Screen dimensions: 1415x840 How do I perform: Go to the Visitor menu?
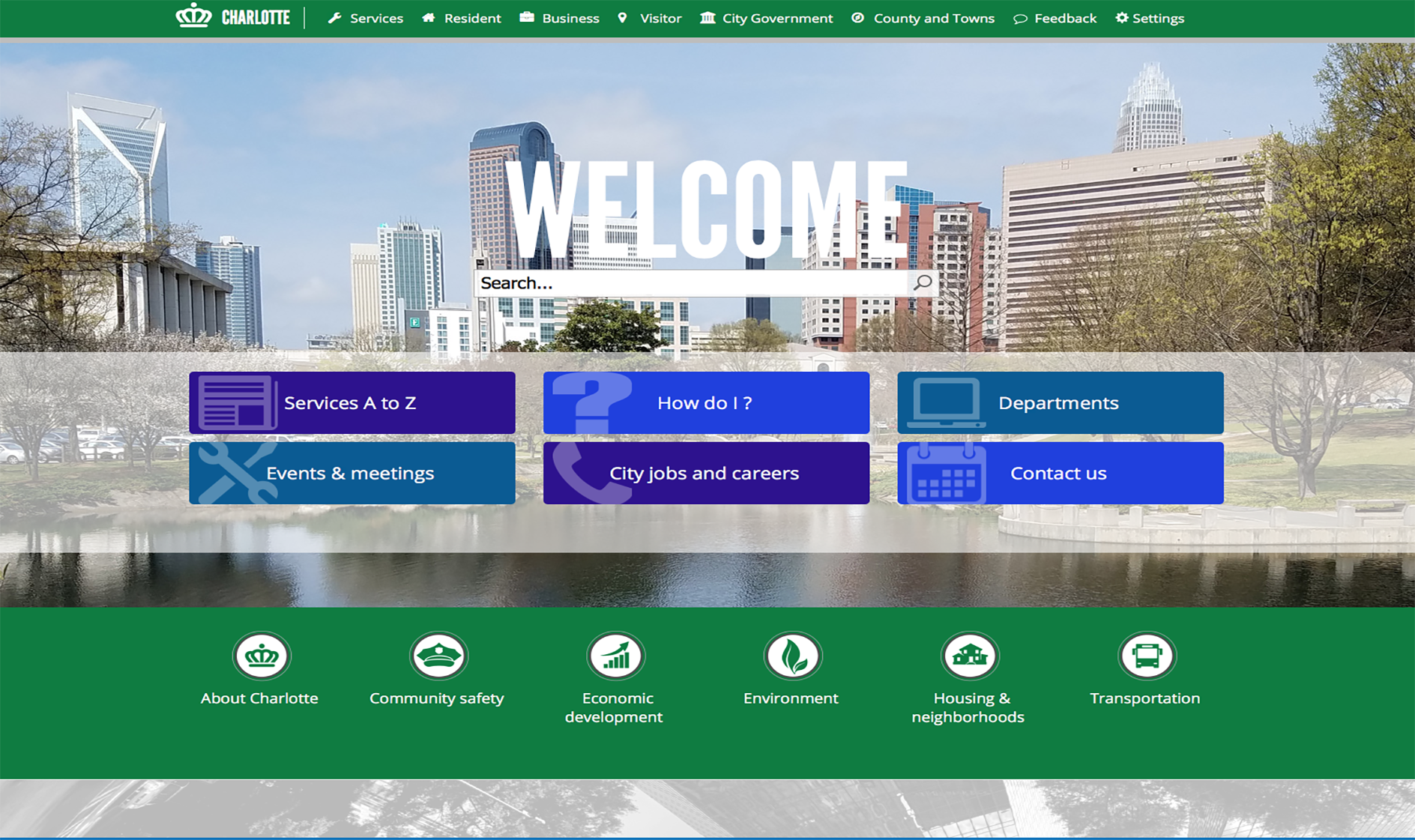pyautogui.click(x=650, y=18)
